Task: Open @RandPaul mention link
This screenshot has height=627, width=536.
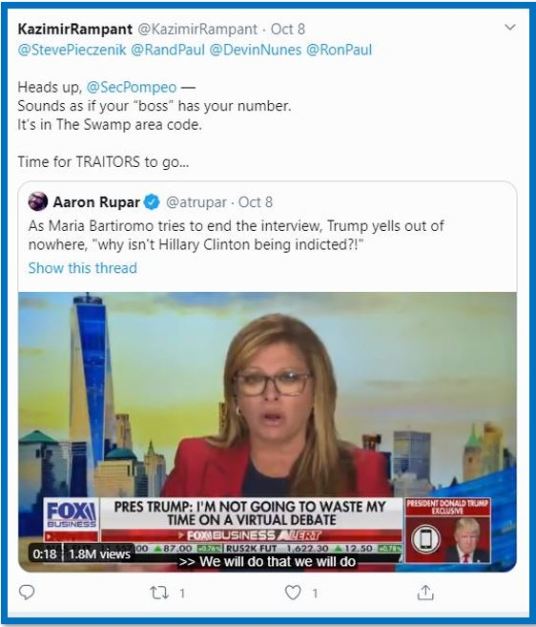Action: point(168,50)
